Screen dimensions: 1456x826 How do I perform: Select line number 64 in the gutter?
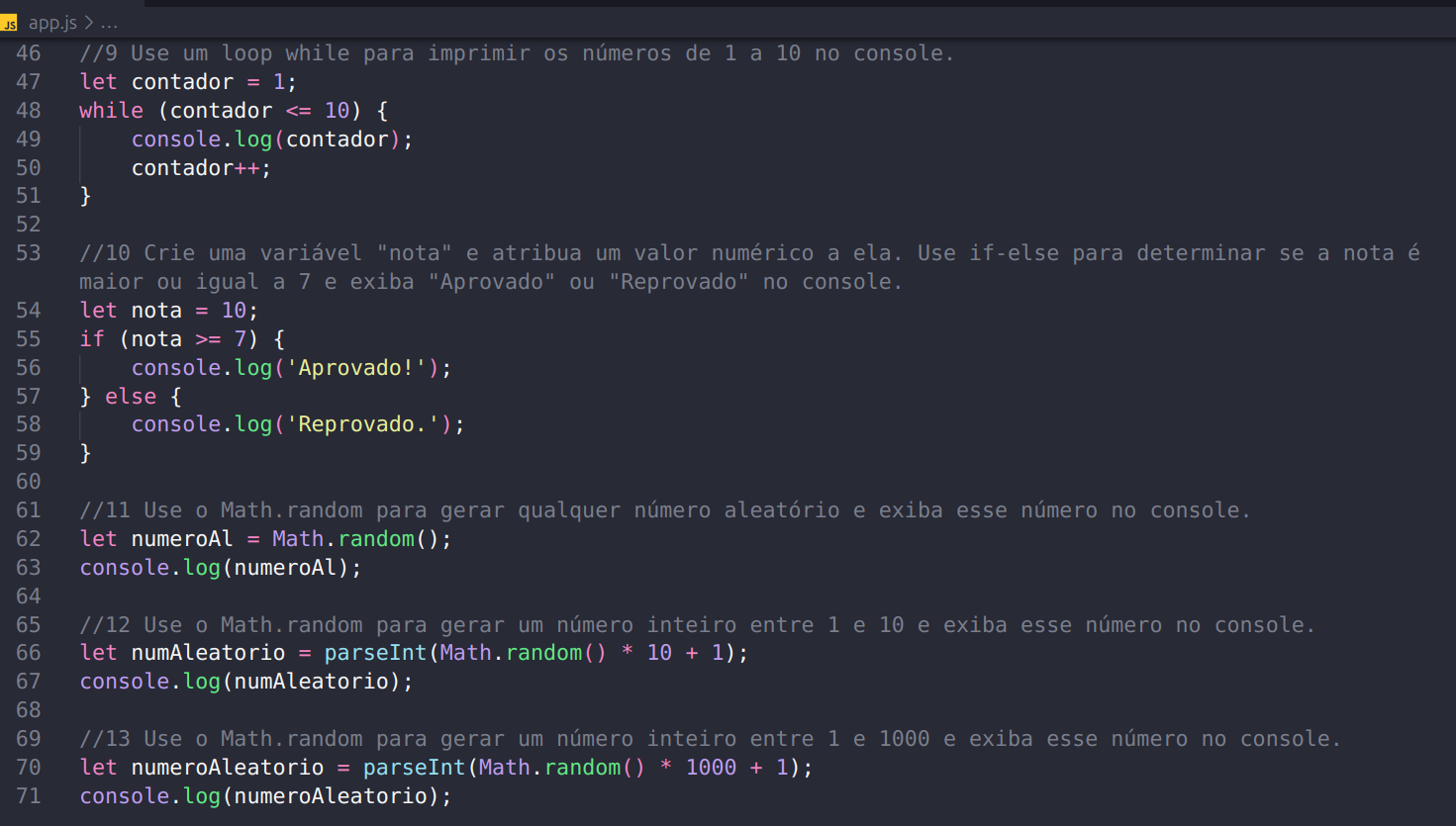click(x=29, y=597)
